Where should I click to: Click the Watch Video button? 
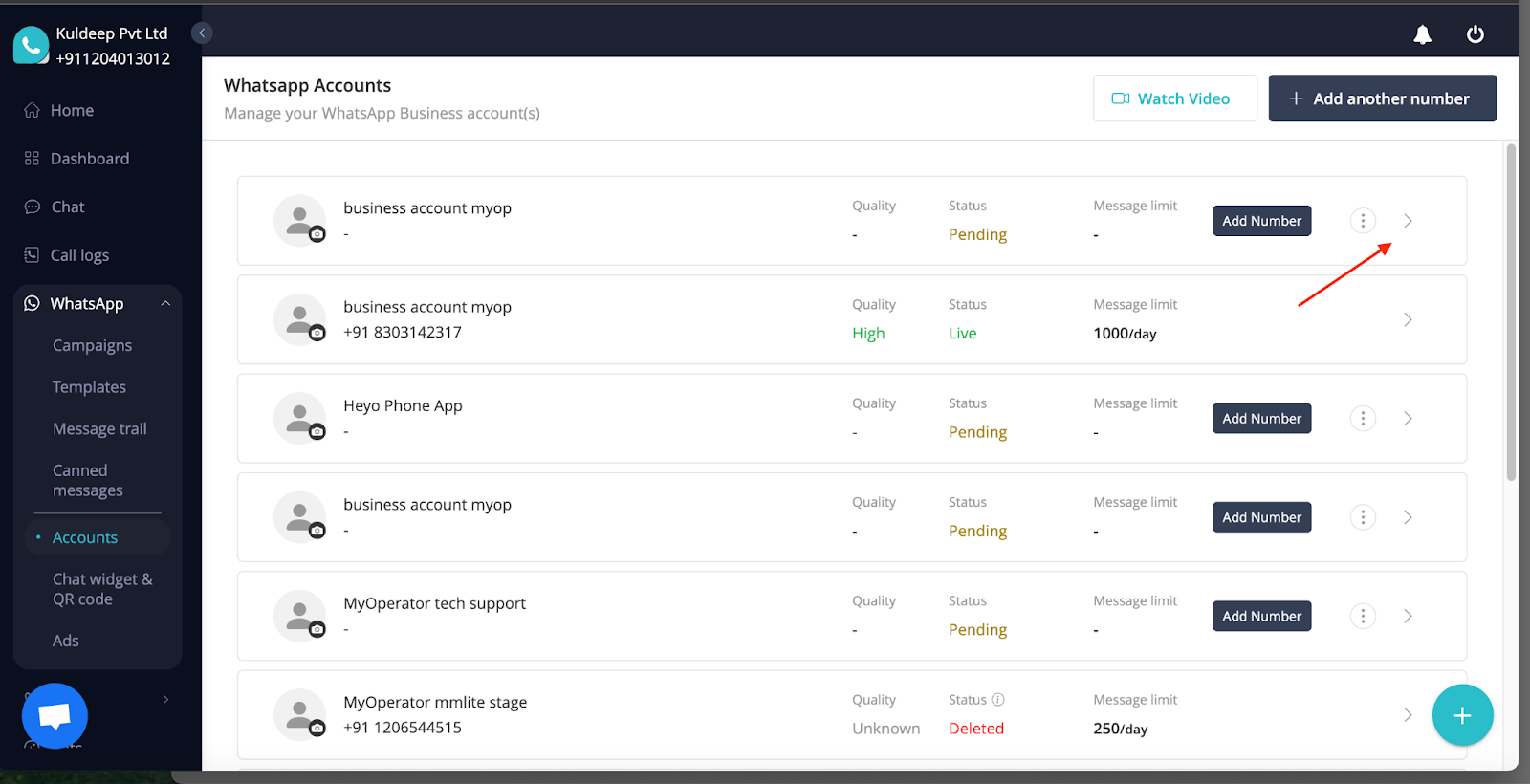click(x=1174, y=98)
